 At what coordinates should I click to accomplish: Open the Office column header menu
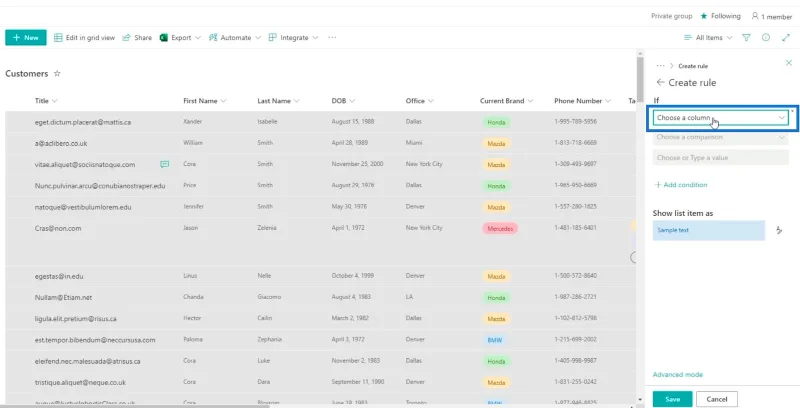coord(419,101)
